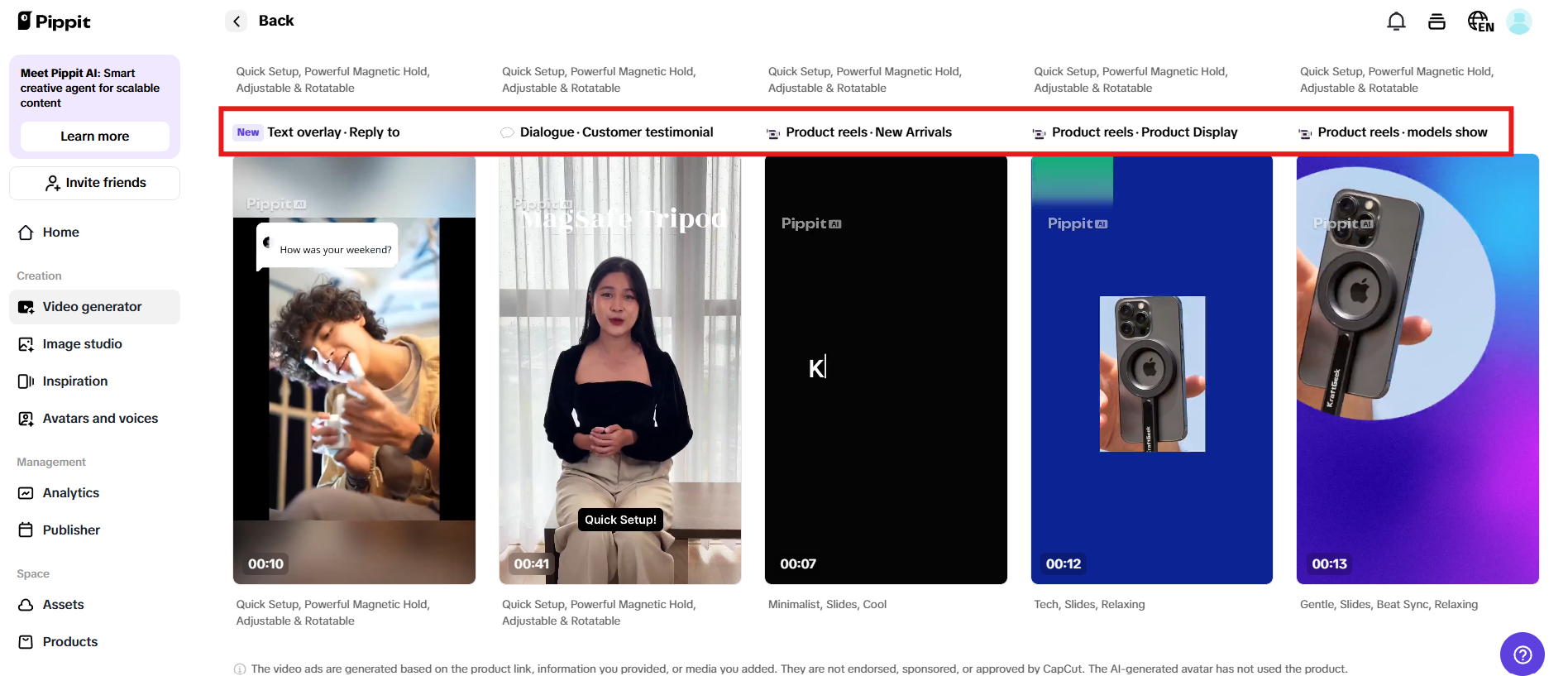Go to Home in sidebar
This screenshot has width=1568, height=676.
coord(94,233)
